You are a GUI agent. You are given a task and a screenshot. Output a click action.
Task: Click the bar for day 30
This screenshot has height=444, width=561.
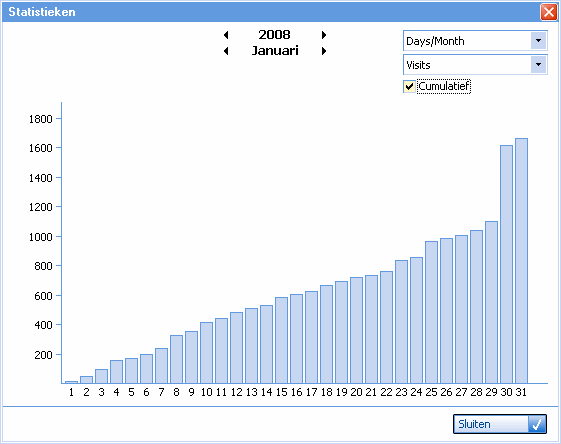[506, 264]
